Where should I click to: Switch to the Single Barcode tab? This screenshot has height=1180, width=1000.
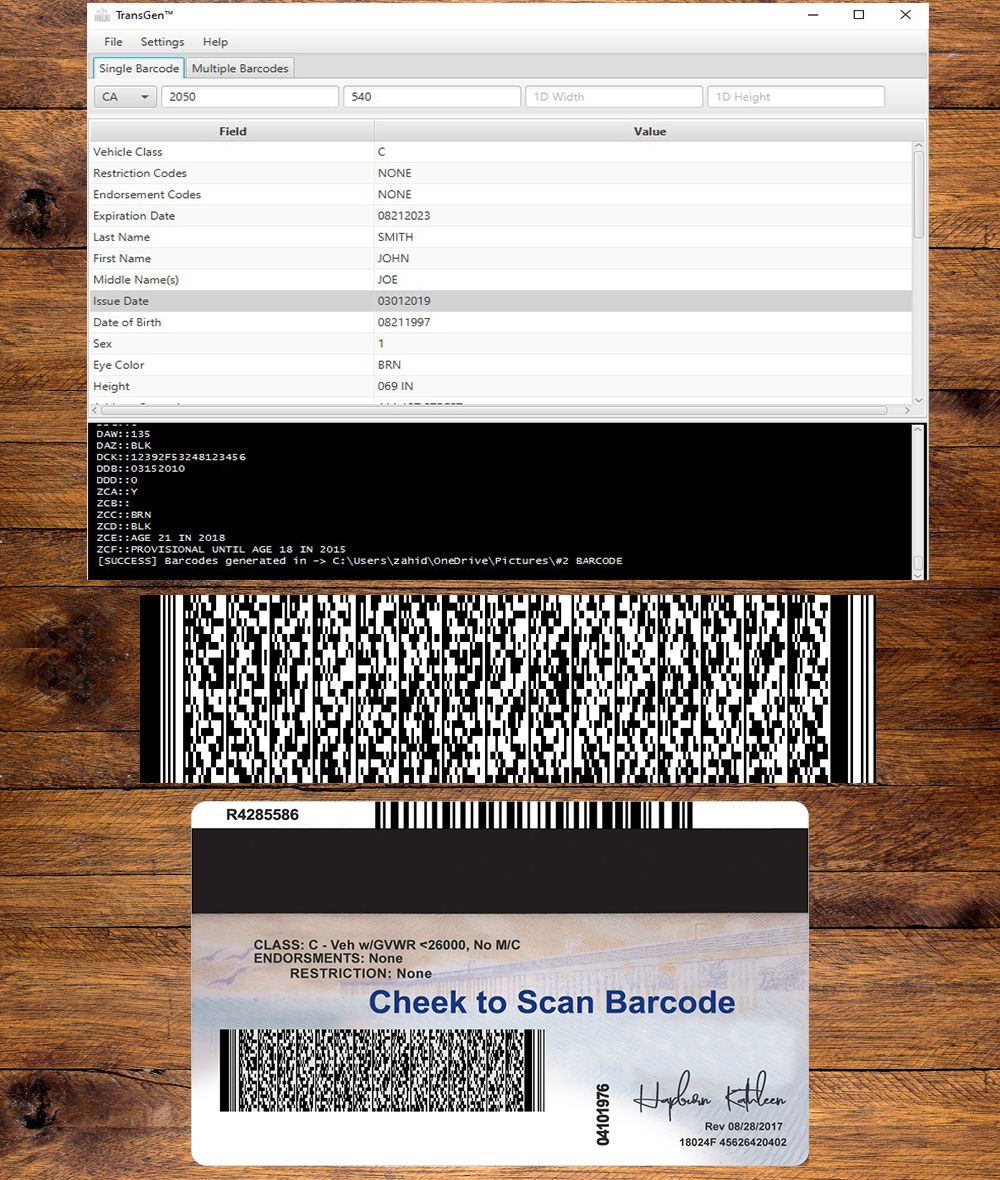139,68
